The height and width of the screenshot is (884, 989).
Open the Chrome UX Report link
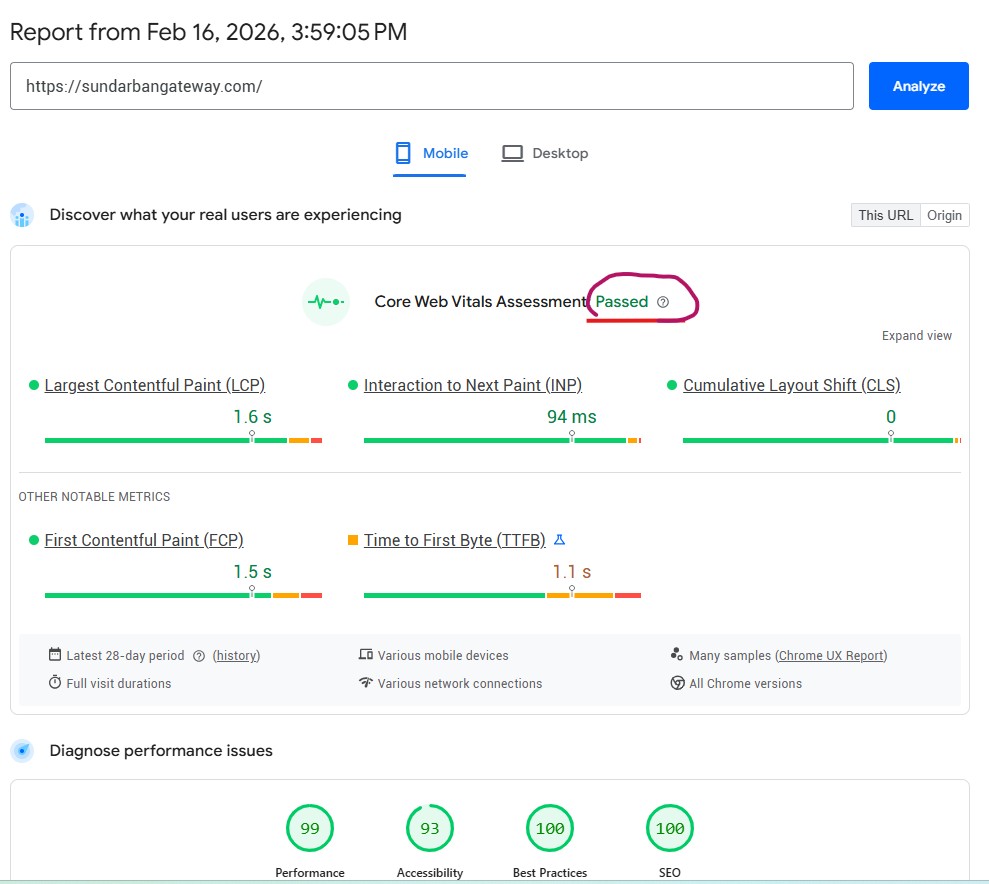(x=832, y=656)
